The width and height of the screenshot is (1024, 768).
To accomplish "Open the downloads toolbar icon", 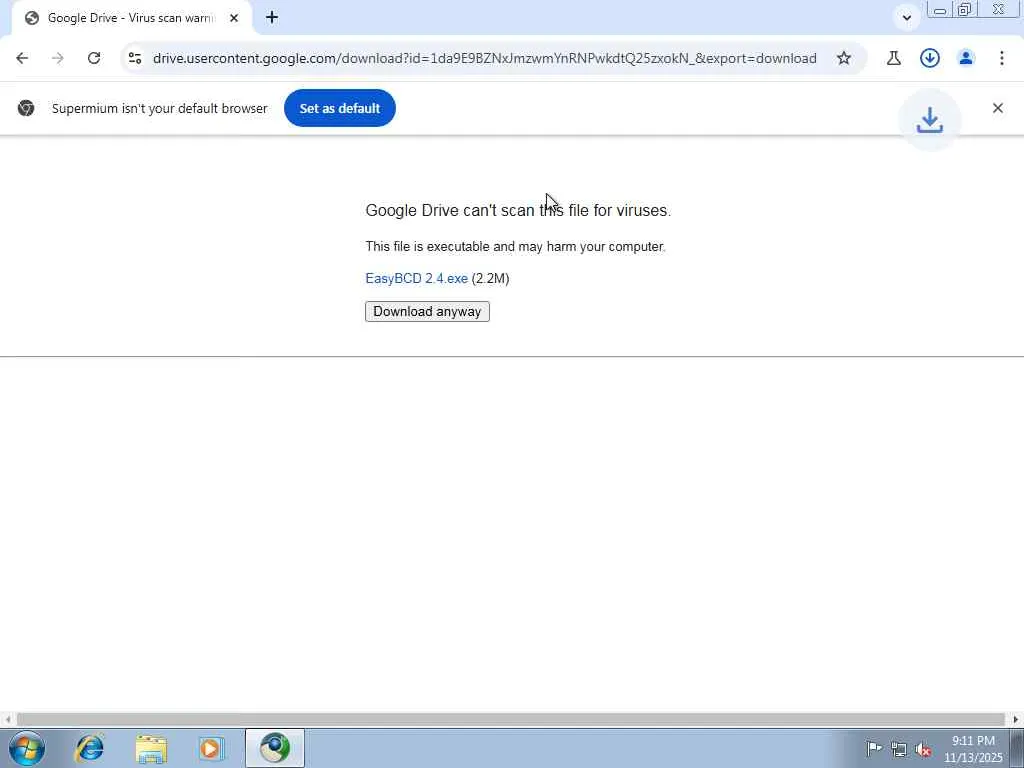I will (x=929, y=58).
